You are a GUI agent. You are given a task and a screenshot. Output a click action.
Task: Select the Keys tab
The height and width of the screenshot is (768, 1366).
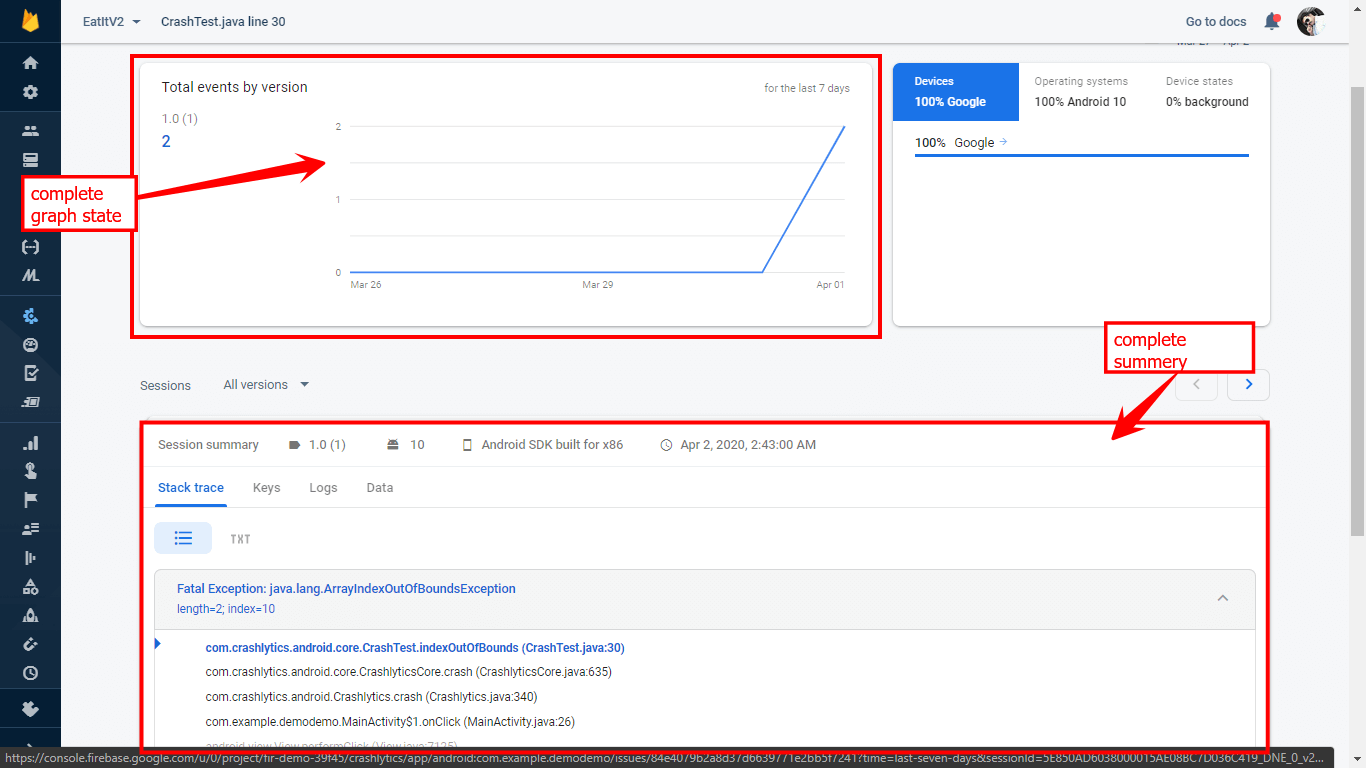coord(266,488)
